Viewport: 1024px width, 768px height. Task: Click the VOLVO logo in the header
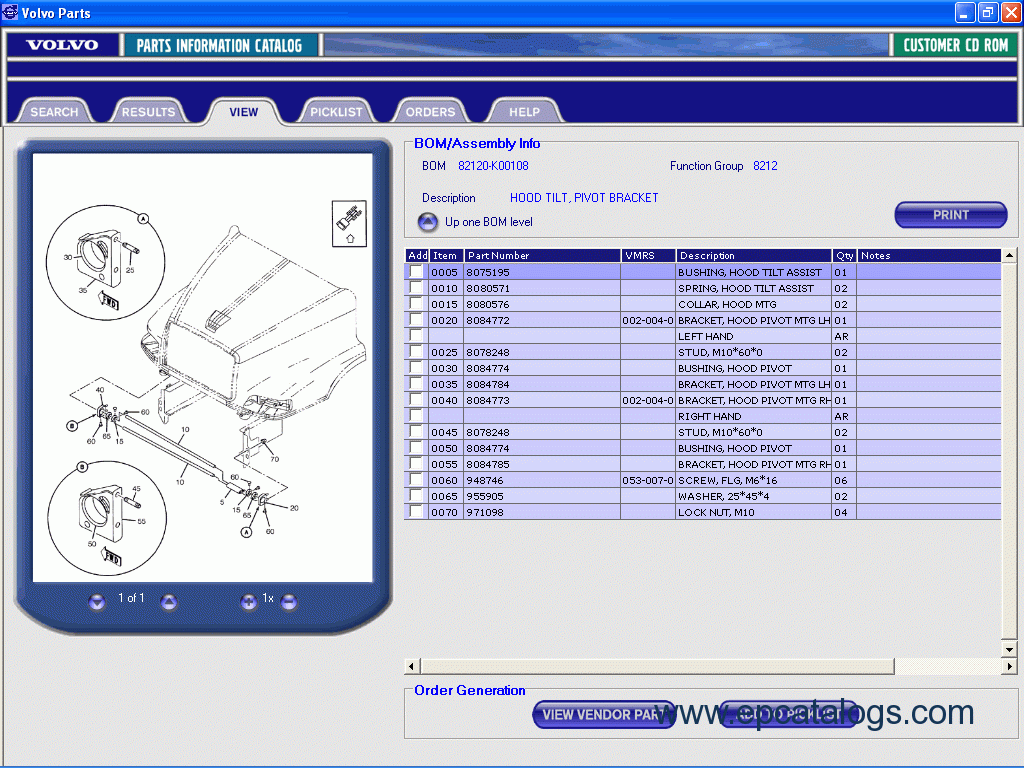[62, 45]
